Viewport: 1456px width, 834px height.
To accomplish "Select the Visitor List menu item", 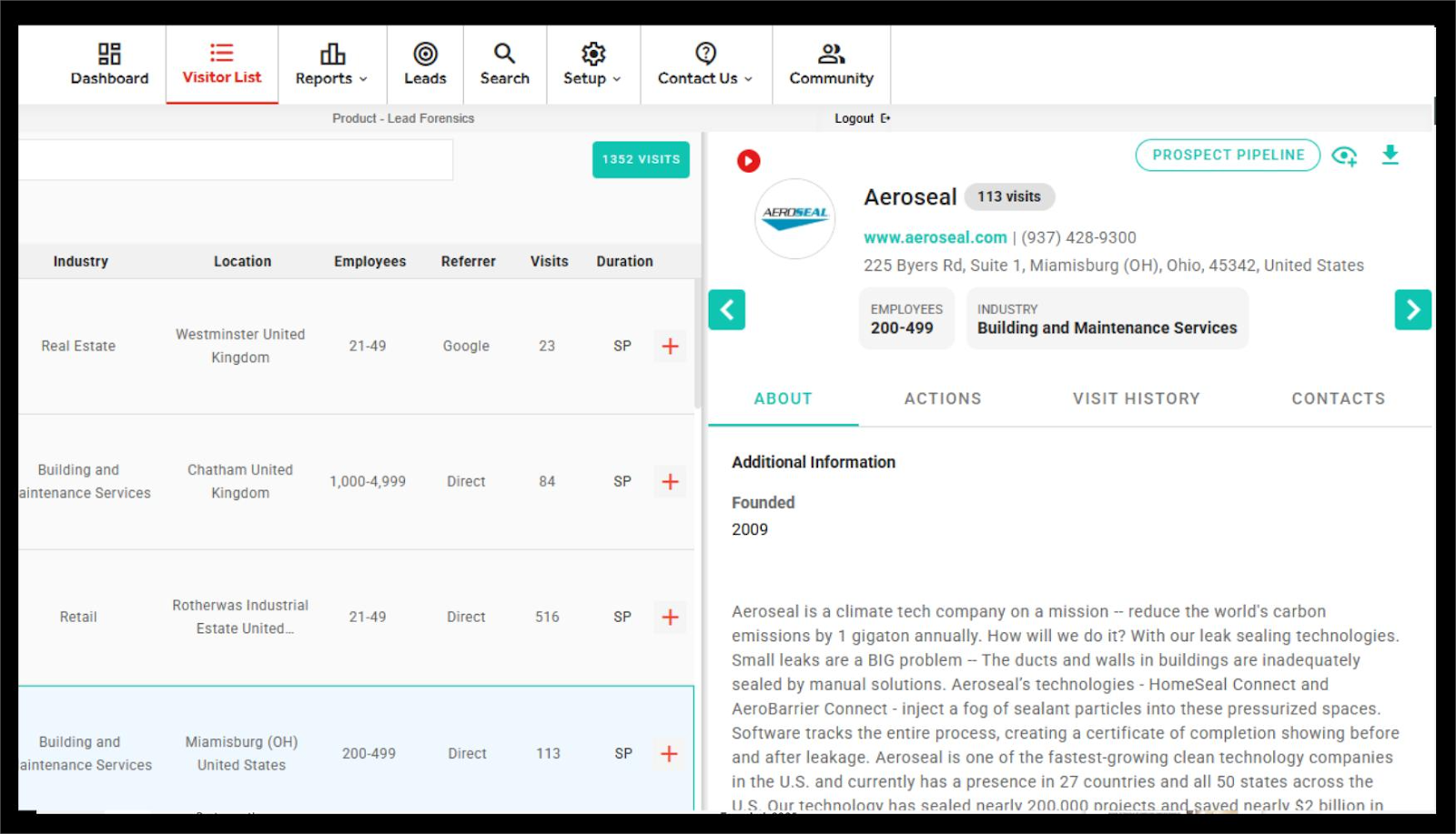I will (x=222, y=65).
